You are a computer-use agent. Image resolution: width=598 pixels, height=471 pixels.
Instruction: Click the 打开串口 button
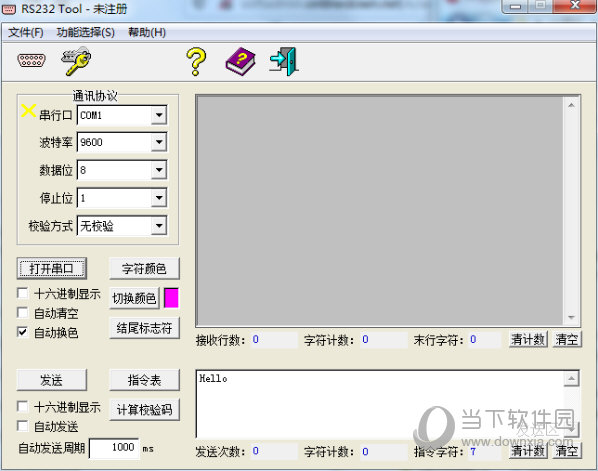coord(51,268)
